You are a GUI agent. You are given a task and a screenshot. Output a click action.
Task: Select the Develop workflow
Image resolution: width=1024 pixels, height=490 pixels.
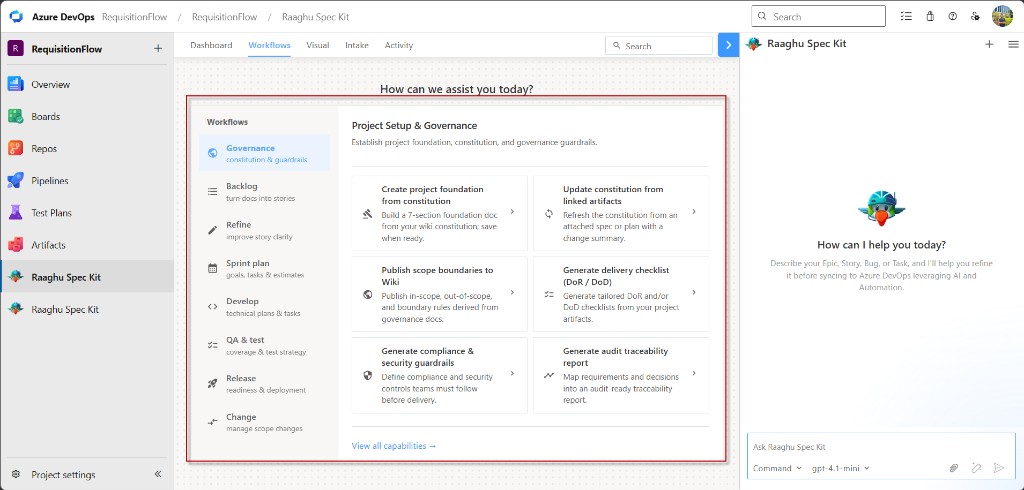coord(264,306)
